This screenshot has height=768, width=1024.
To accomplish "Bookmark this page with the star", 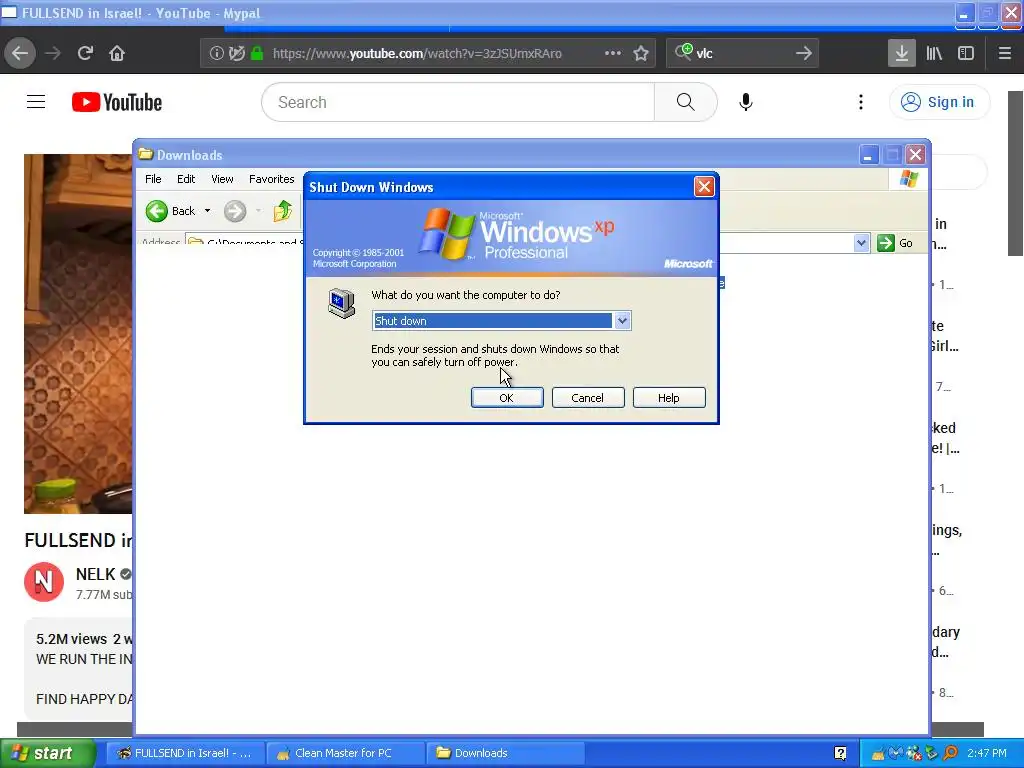I will click(641, 54).
